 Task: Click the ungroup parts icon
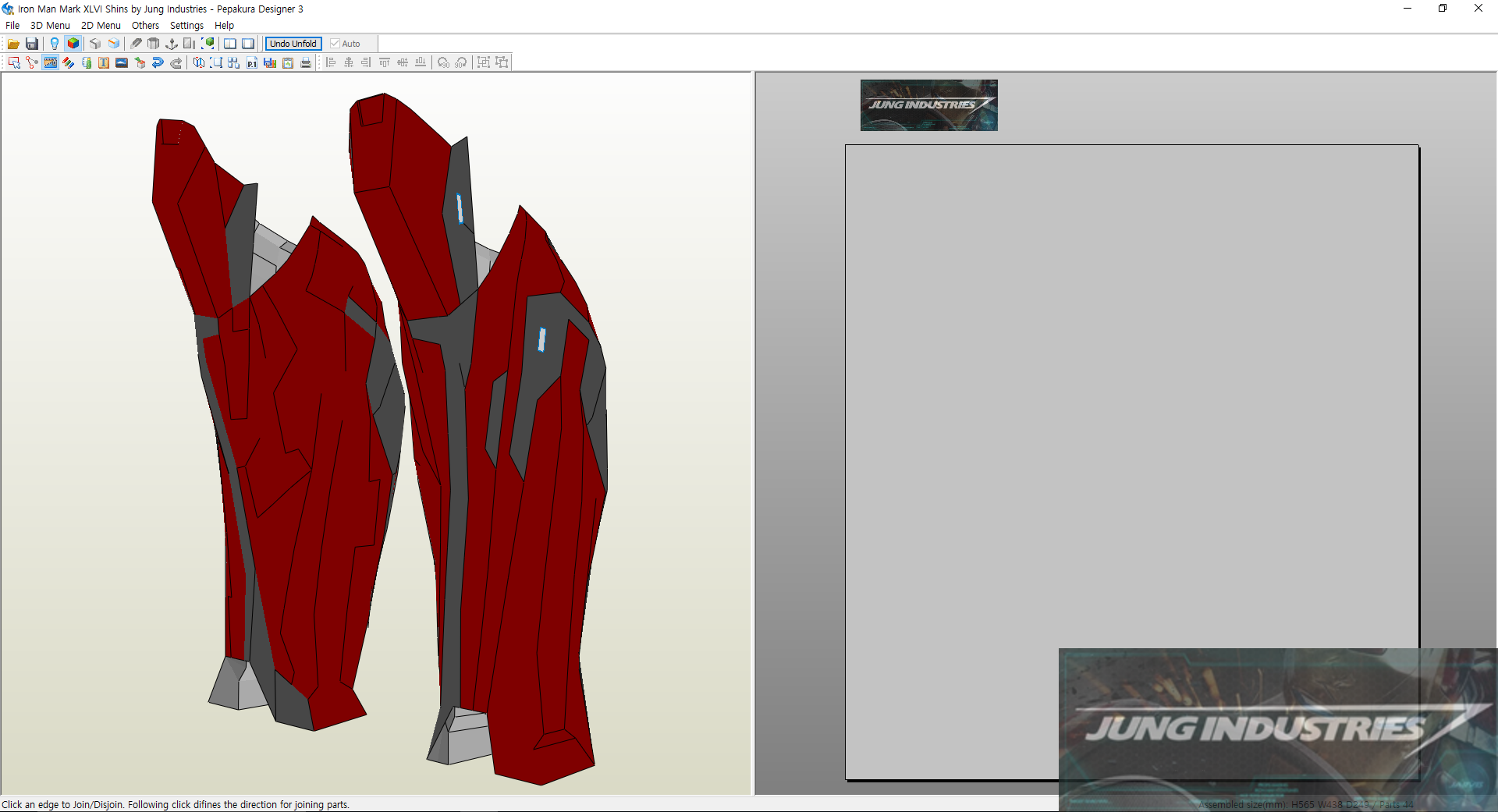[x=502, y=62]
